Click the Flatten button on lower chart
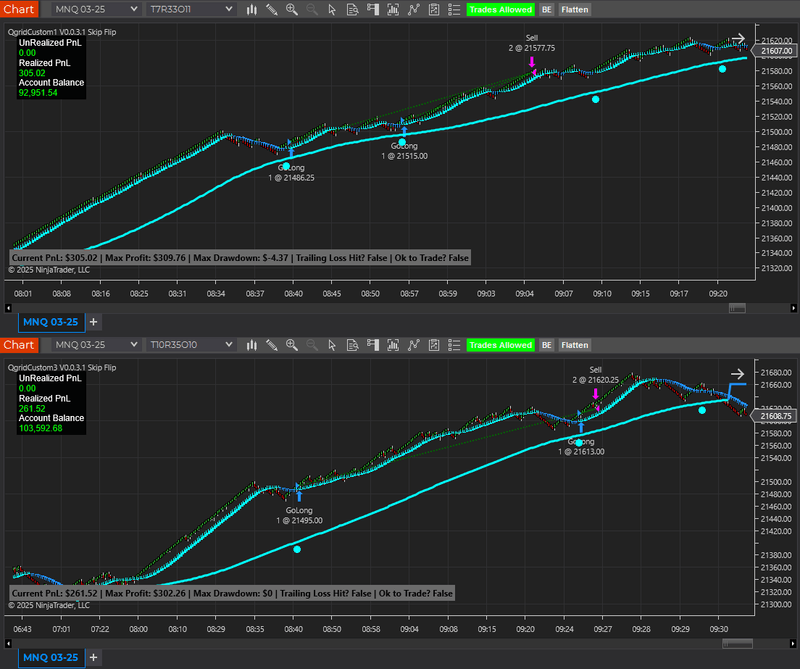The height and width of the screenshot is (669, 800). pyautogui.click(x=574, y=345)
